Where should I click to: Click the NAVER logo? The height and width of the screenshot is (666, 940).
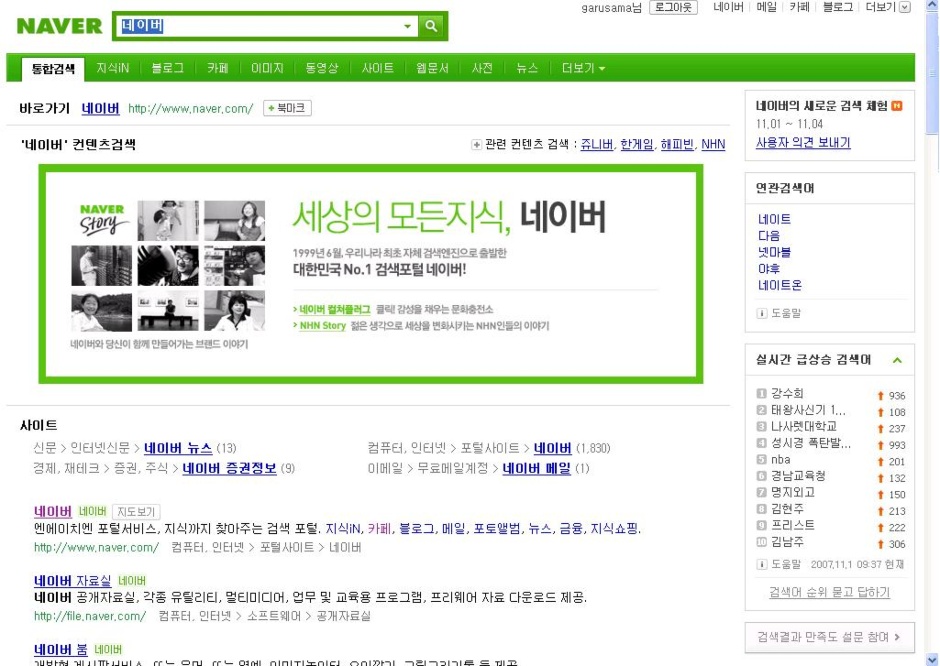[59, 26]
